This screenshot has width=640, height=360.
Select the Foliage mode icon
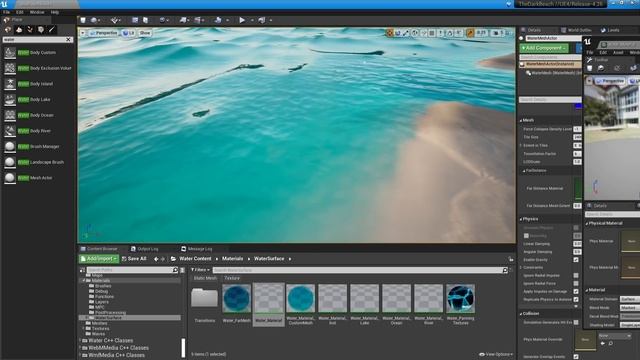30,29
